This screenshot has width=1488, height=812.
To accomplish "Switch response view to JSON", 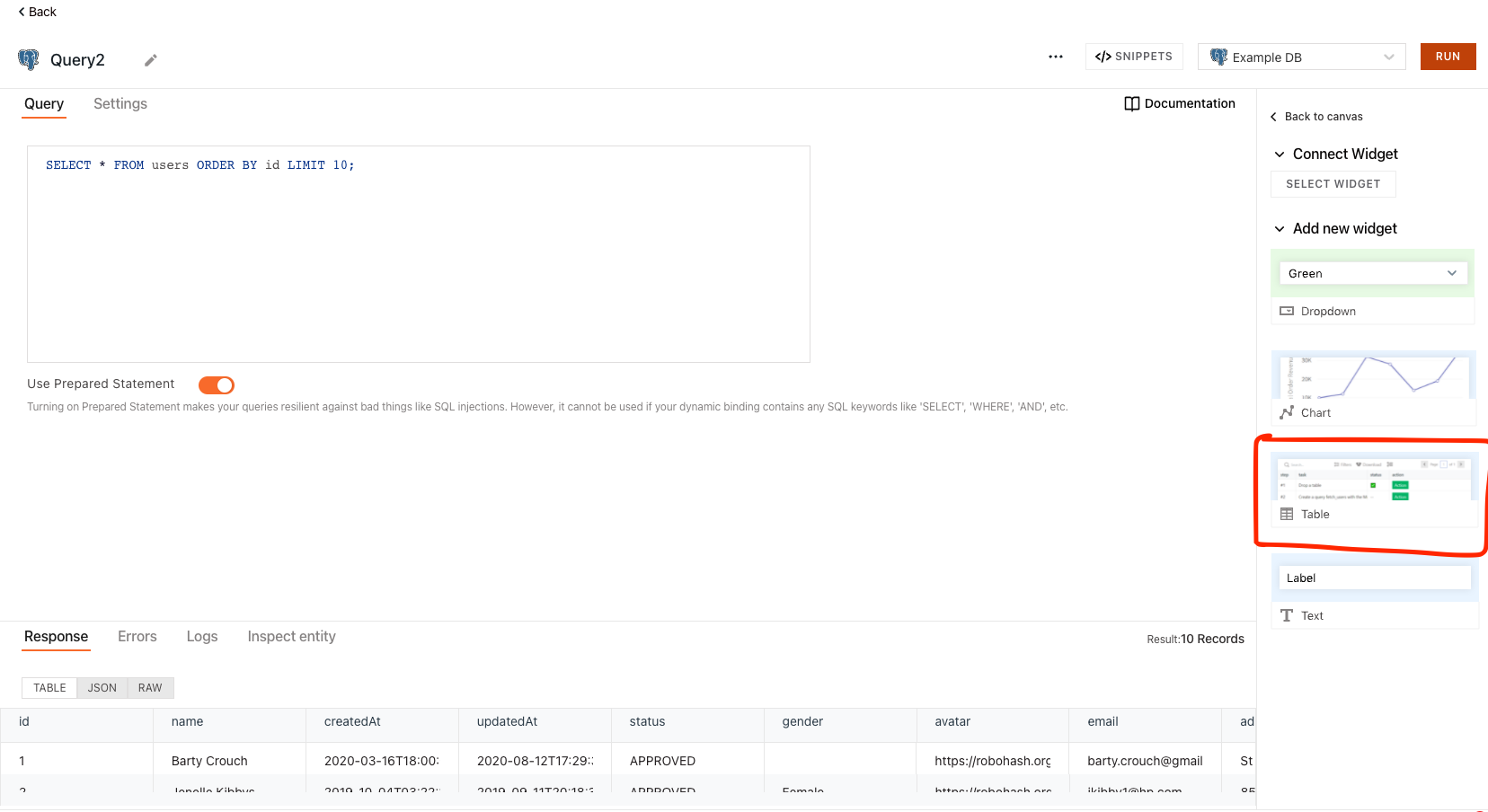I will click(102, 687).
